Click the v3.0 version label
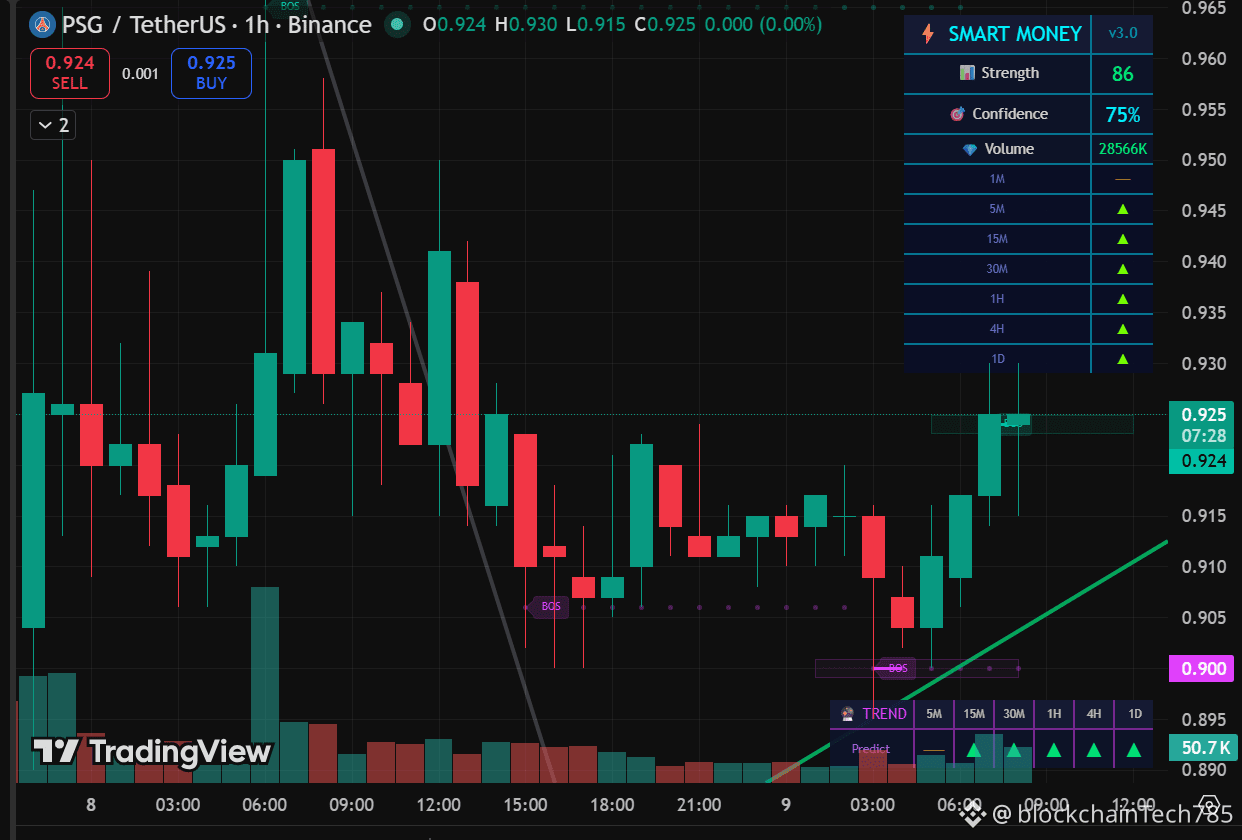The height and width of the screenshot is (840, 1242). click(x=1122, y=34)
